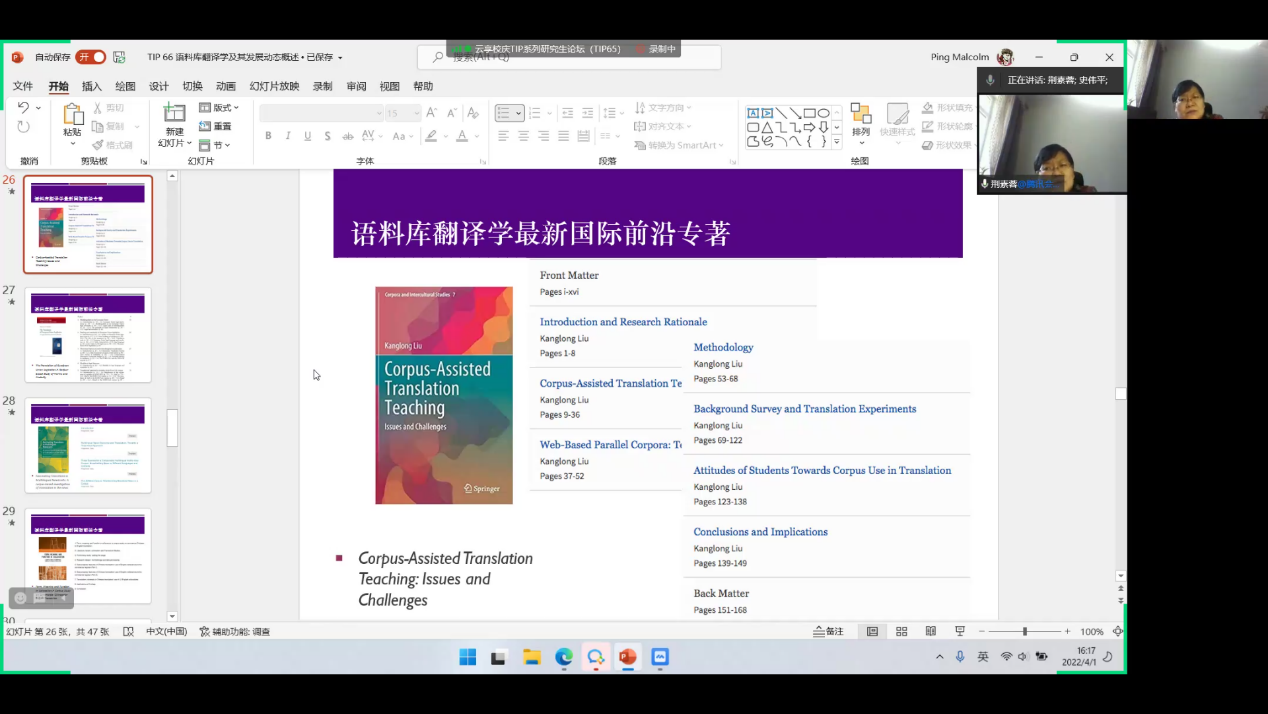Switch to Slide Sorter view
Screen dimensions: 1268x714
tap(901, 632)
